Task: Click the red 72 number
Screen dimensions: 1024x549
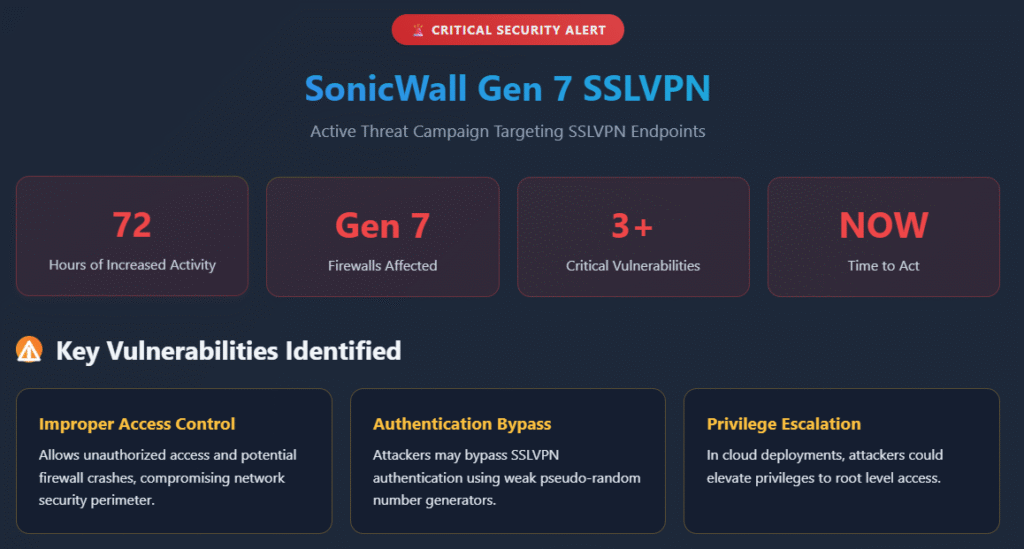Action: click(x=132, y=225)
